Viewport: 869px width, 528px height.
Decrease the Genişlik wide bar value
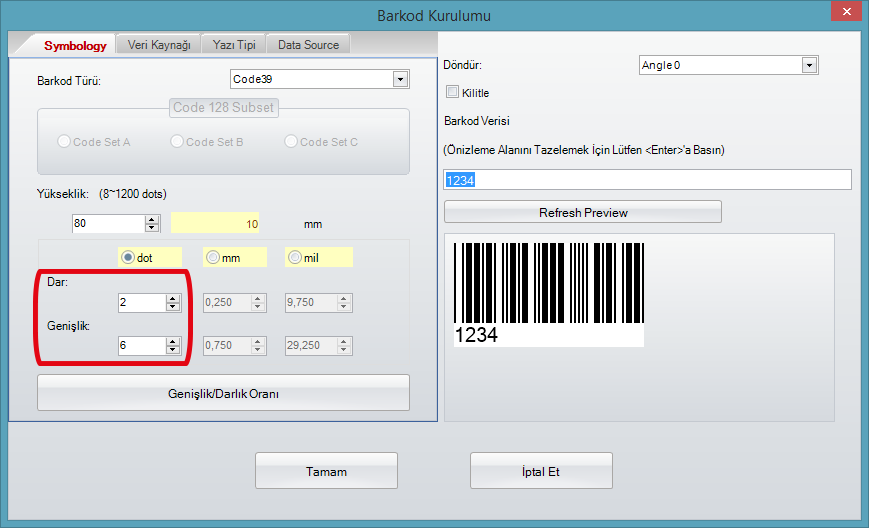(x=172, y=350)
